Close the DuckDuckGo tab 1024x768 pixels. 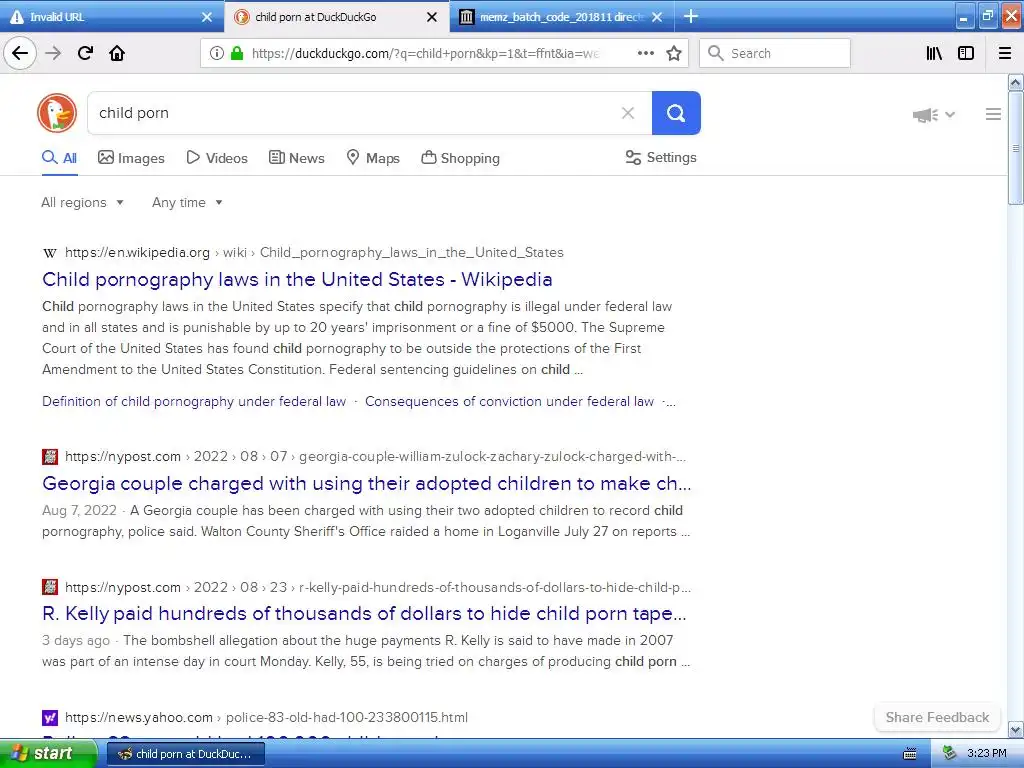(x=432, y=17)
